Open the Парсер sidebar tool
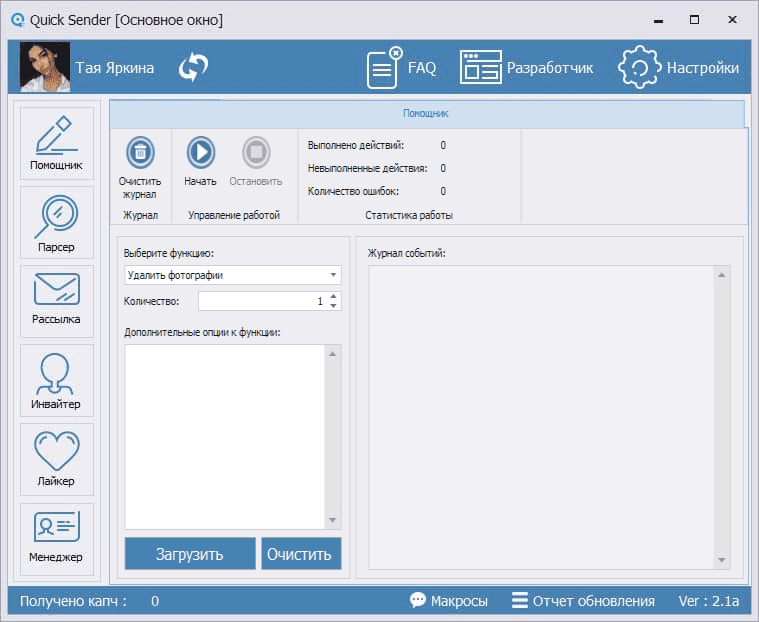 point(57,222)
